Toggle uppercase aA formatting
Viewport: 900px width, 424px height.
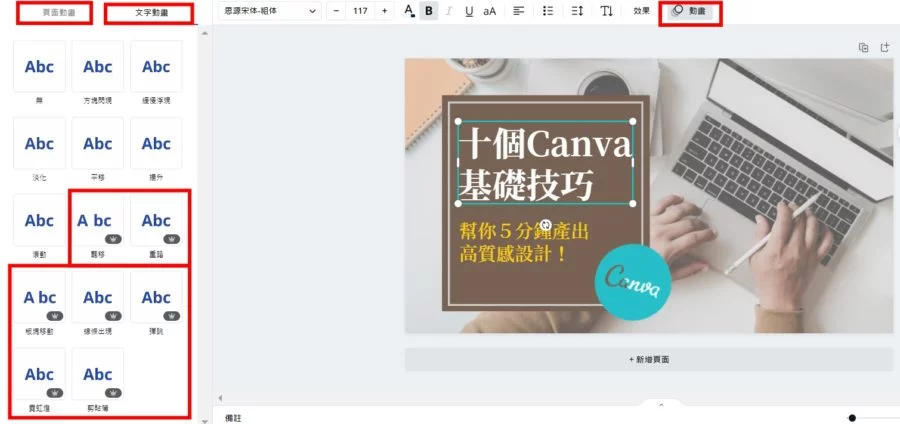coord(490,11)
